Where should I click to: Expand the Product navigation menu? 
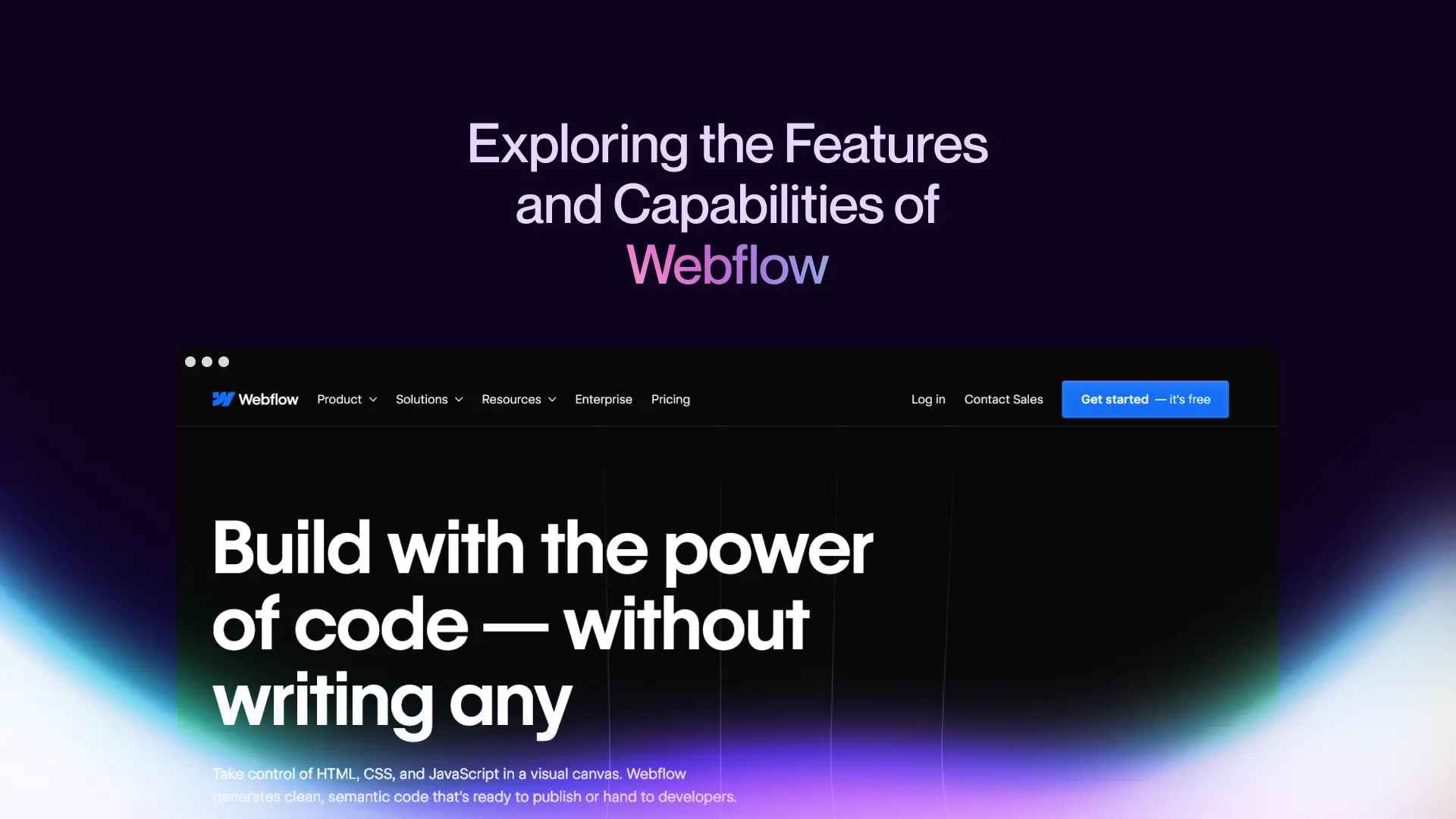[x=346, y=399]
